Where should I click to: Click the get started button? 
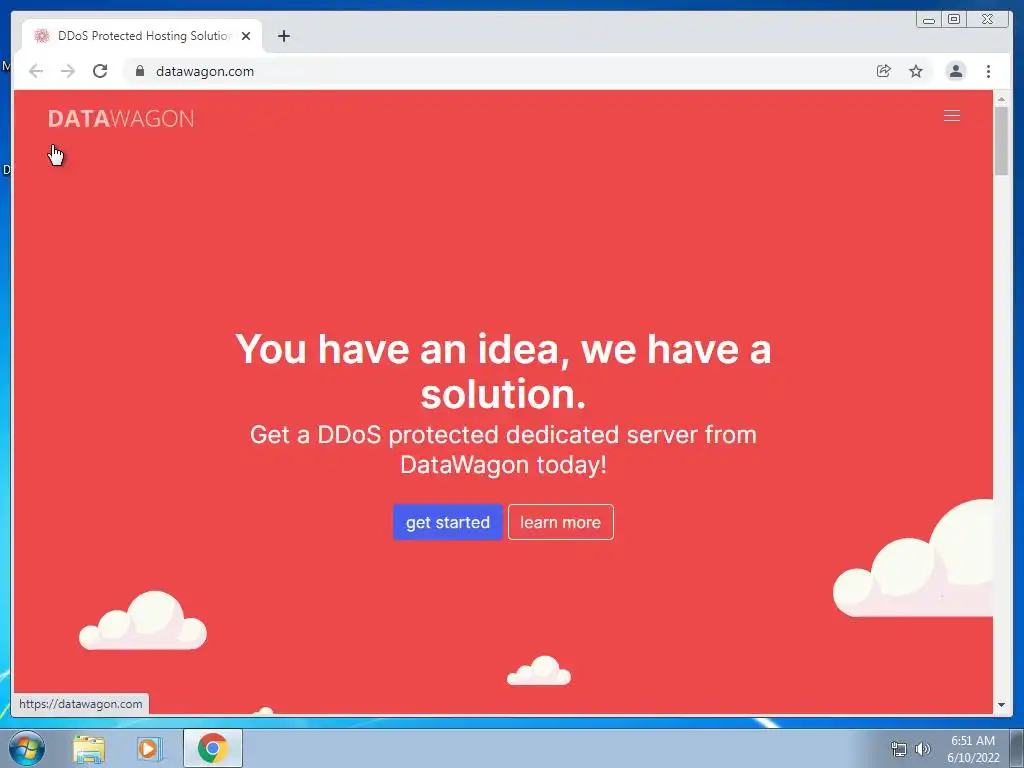coord(447,522)
